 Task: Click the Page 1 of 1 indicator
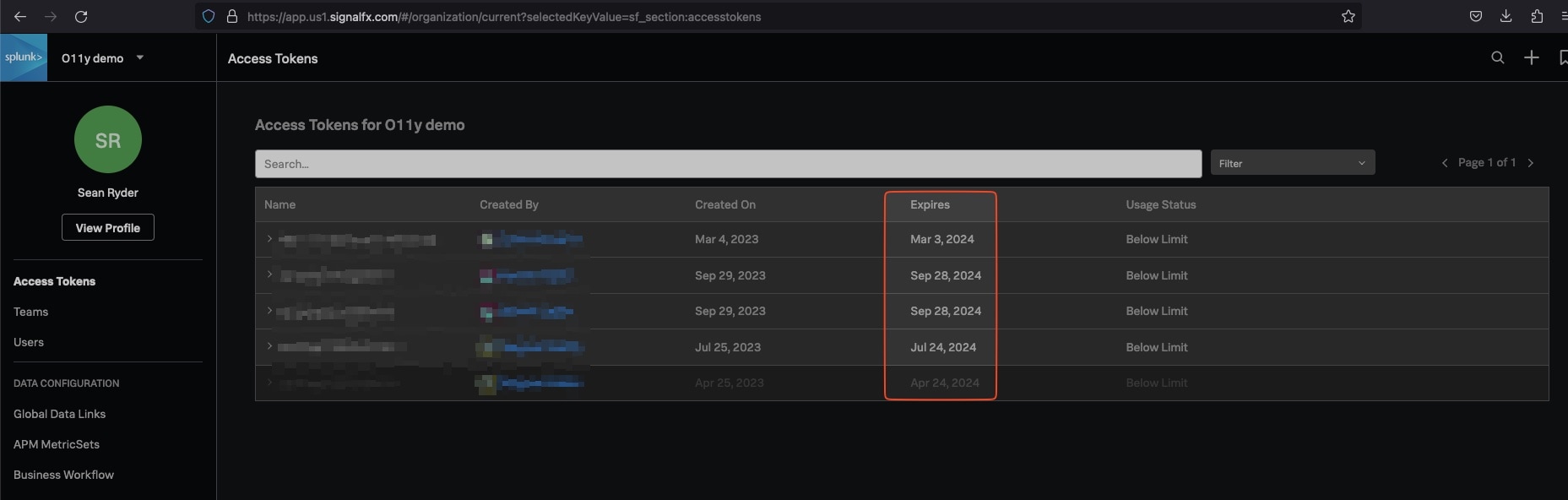pyautogui.click(x=1487, y=162)
